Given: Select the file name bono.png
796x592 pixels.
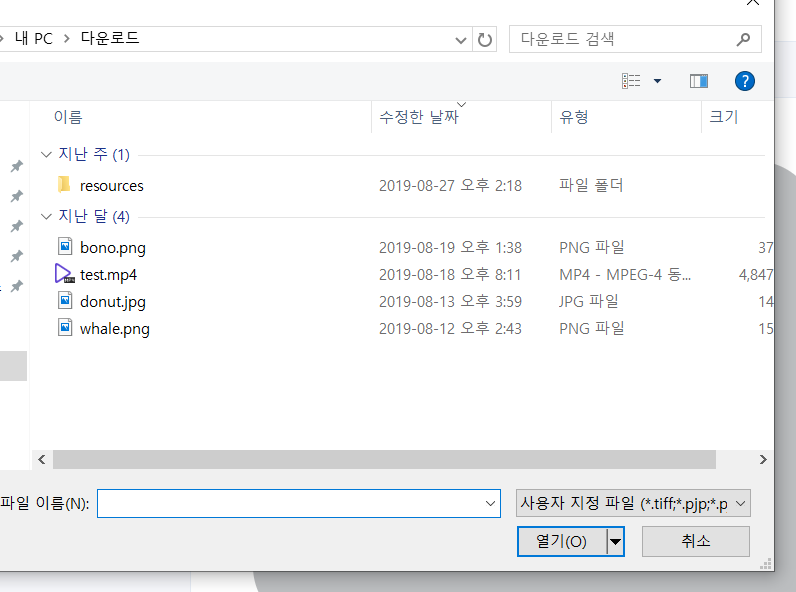Looking at the screenshot, I should tap(113, 248).
